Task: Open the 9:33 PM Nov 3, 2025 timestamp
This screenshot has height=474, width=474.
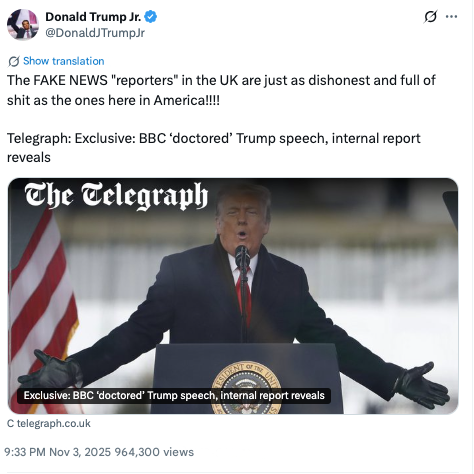Action: pyautogui.click(x=57, y=452)
